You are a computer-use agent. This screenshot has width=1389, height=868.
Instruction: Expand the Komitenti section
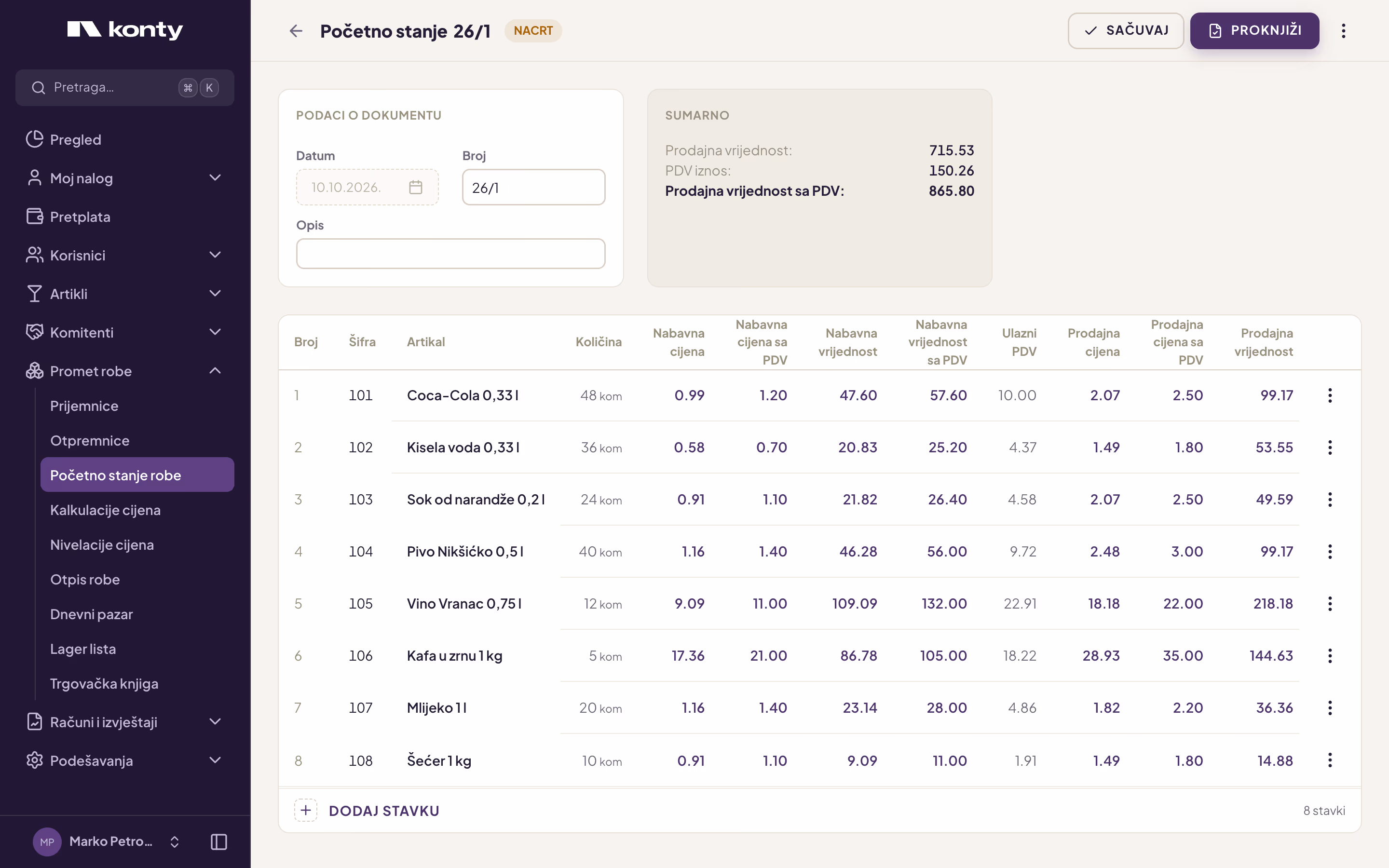point(124,332)
